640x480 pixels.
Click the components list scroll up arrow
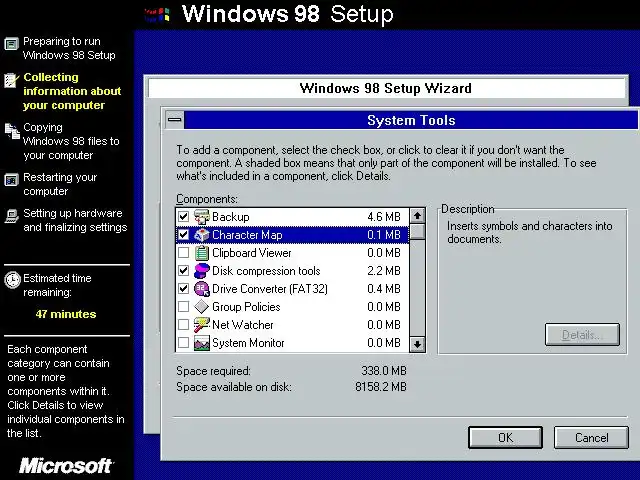click(417, 216)
